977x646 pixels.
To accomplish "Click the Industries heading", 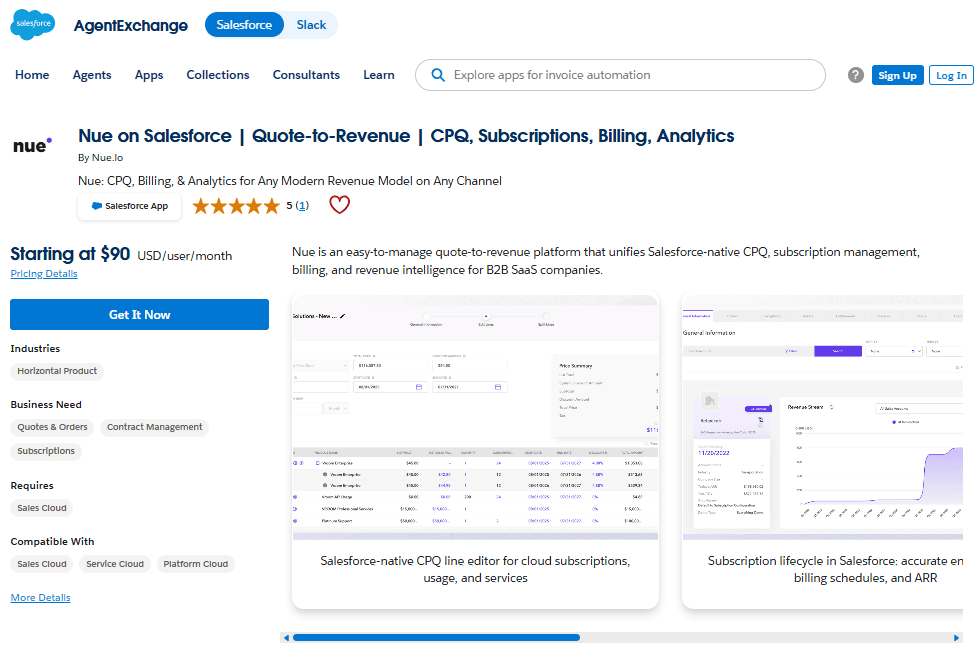I will point(35,349).
